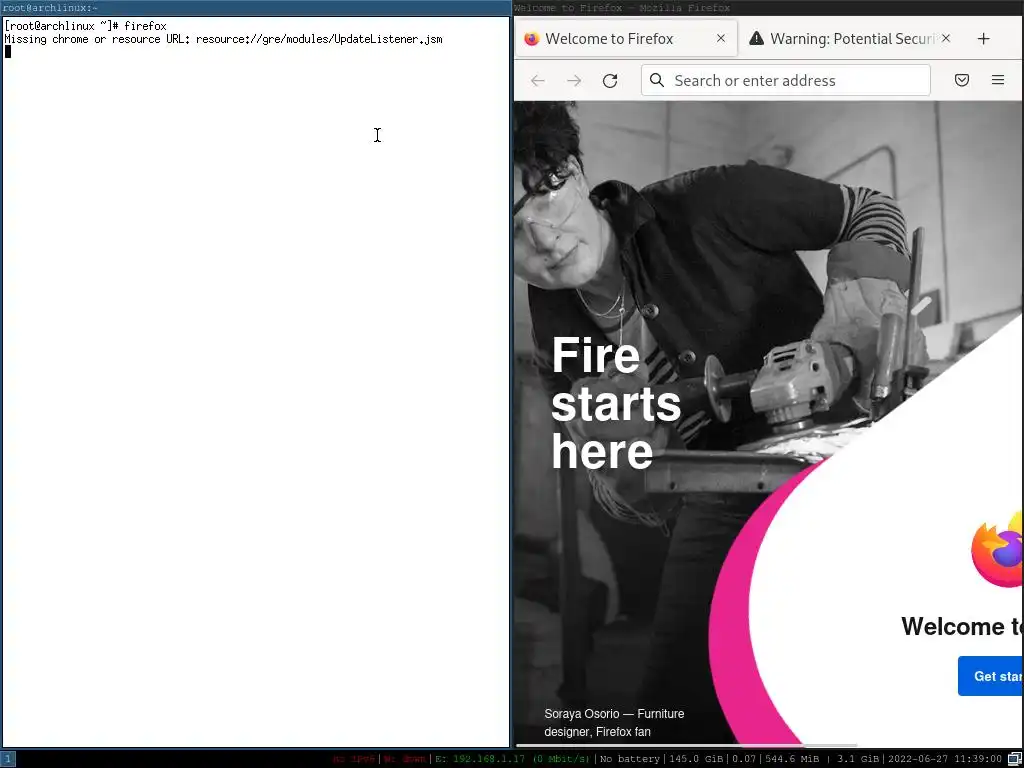Screen dimensions: 1024x768
Task: Click the date and time in status bar
Action: 945,759
